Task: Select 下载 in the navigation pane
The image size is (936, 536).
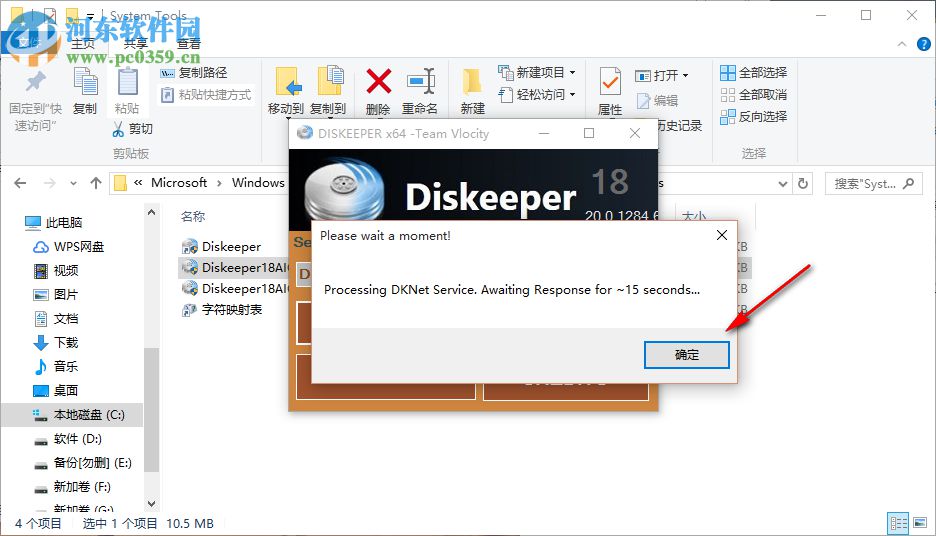Action: (x=56, y=342)
